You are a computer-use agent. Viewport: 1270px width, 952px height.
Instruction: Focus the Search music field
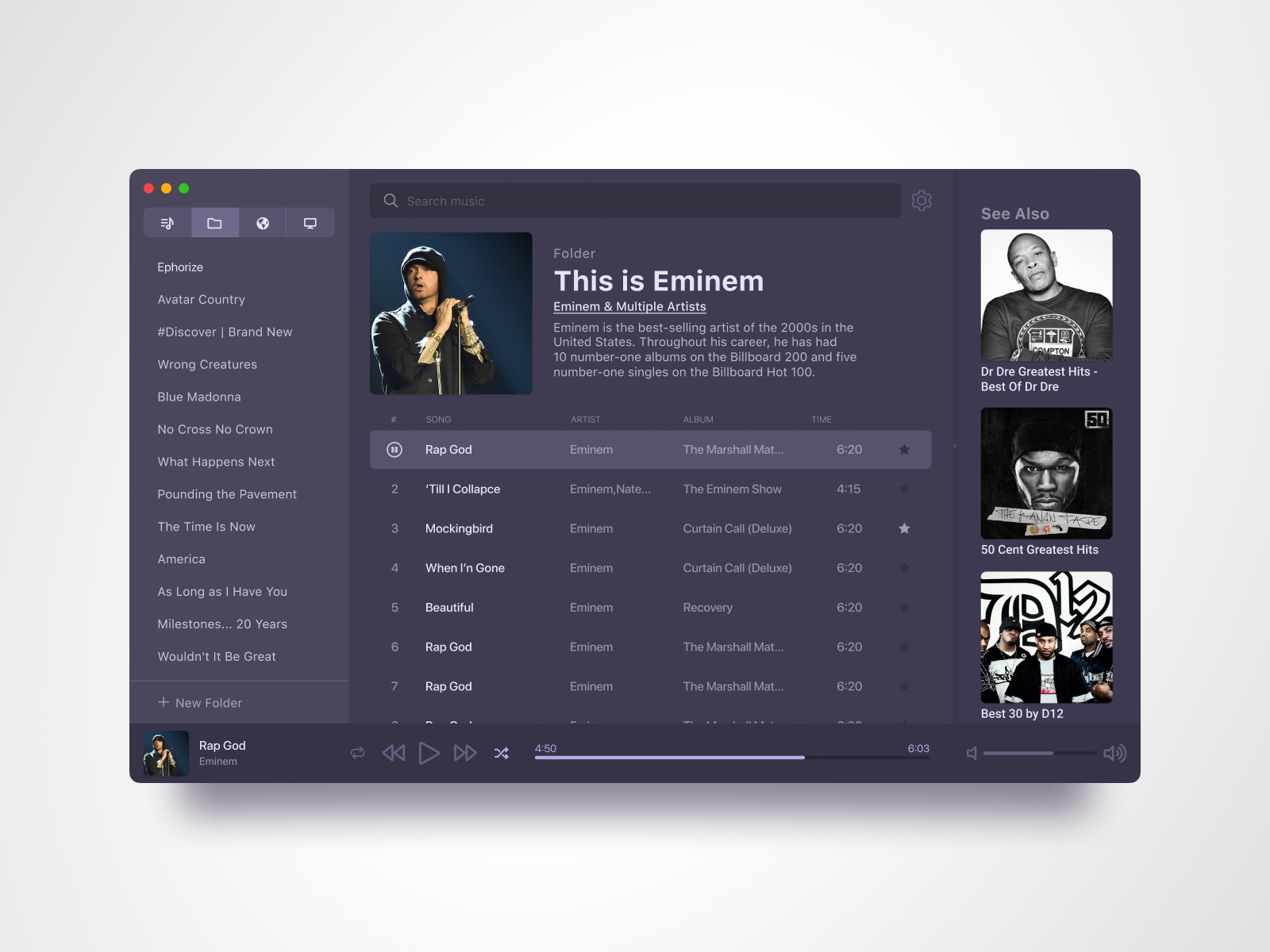coord(635,201)
